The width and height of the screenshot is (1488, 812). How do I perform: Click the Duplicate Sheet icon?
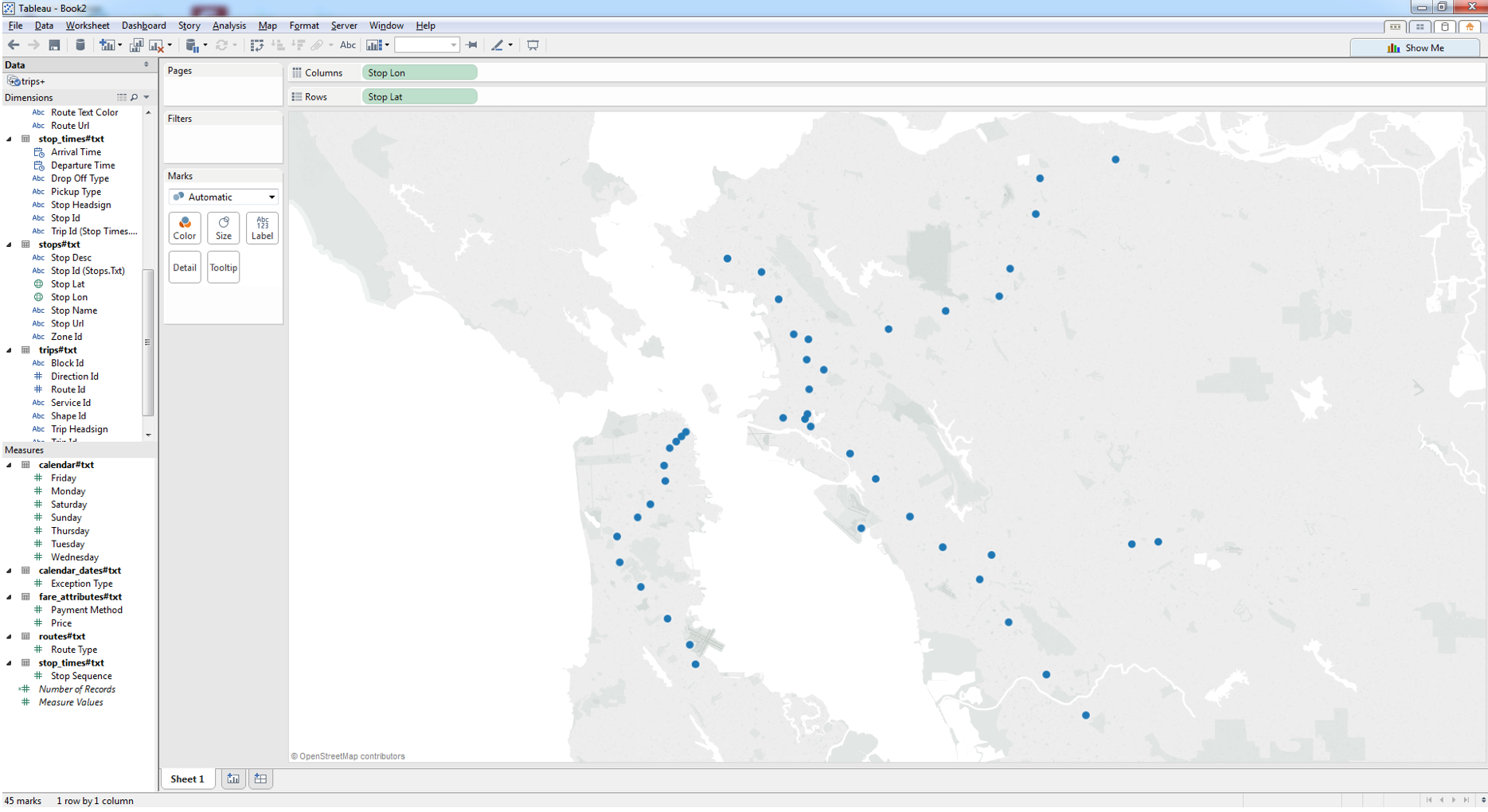pyautogui.click(x=136, y=45)
